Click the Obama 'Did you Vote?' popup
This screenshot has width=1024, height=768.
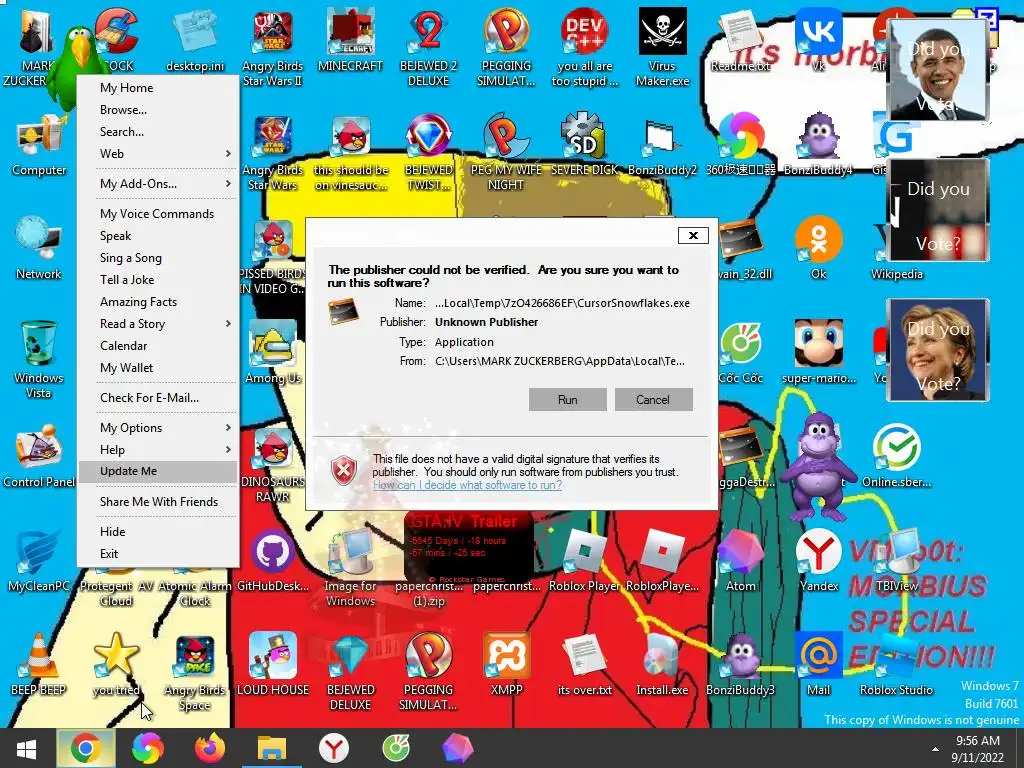click(x=938, y=70)
